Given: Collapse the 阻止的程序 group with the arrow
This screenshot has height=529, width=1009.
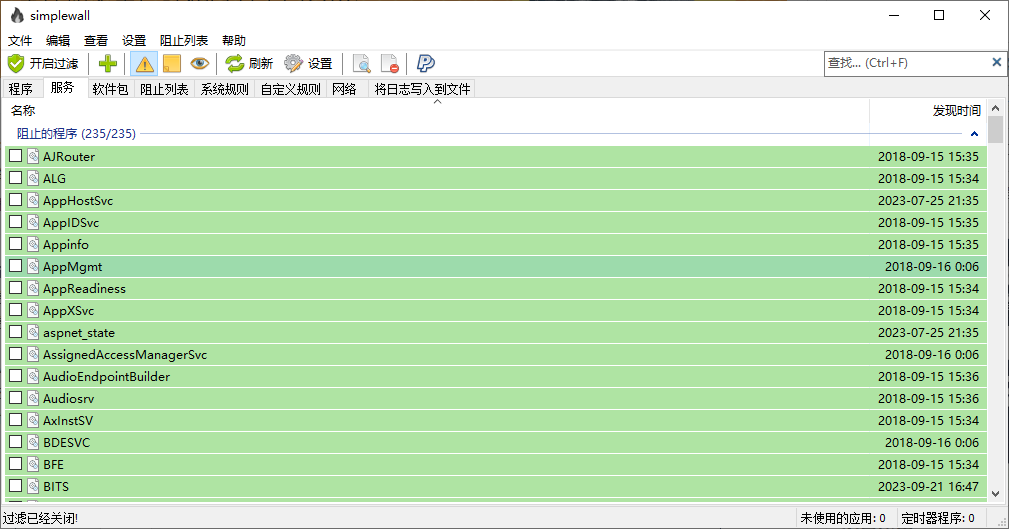Looking at the screenshot, I should (974, 134).
